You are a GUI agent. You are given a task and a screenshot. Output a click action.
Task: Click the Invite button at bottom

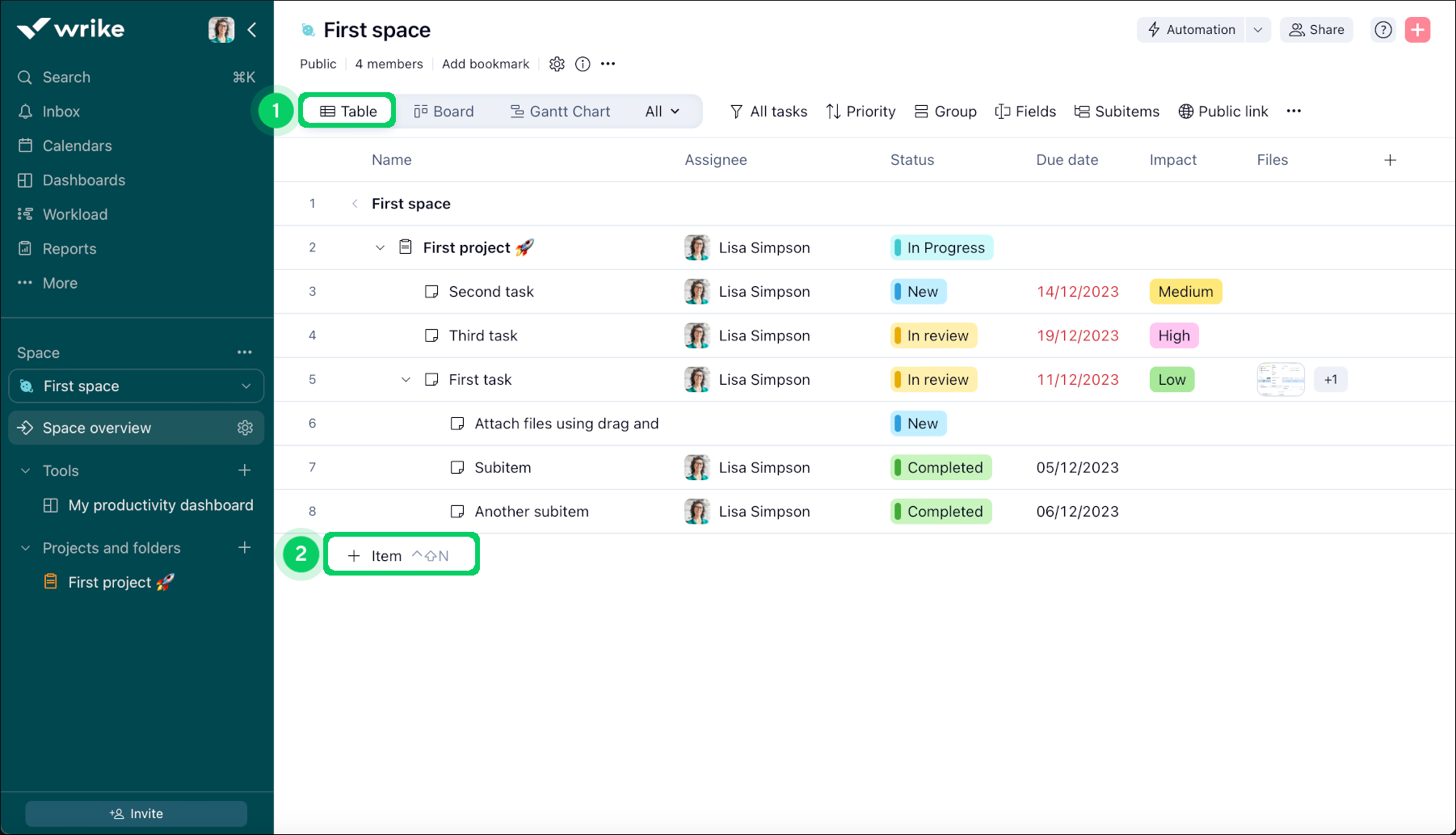136,813
